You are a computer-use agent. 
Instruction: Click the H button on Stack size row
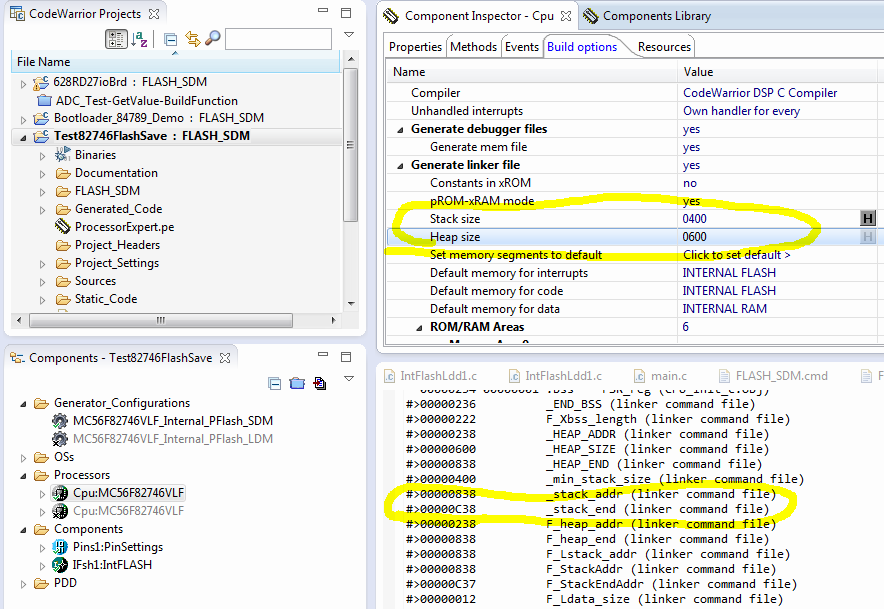[868, 218]
